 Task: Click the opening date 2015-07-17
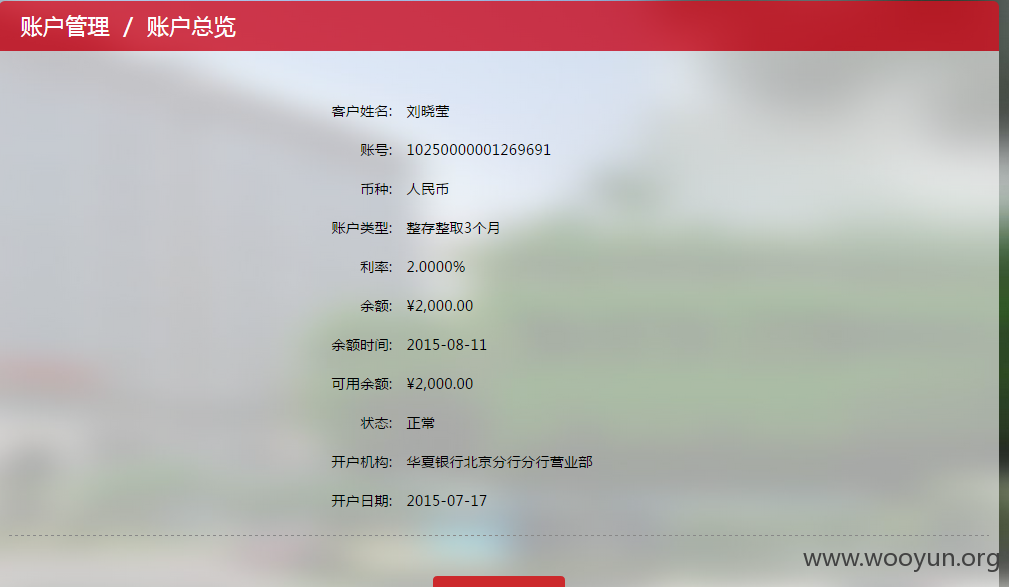[447, 501]
